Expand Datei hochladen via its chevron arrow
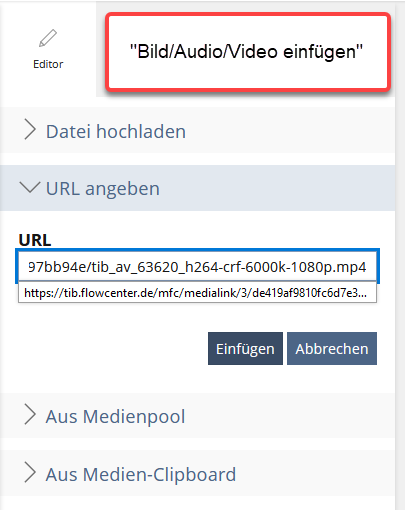This screenshot has width=405, height=510. tap(30, 130)
